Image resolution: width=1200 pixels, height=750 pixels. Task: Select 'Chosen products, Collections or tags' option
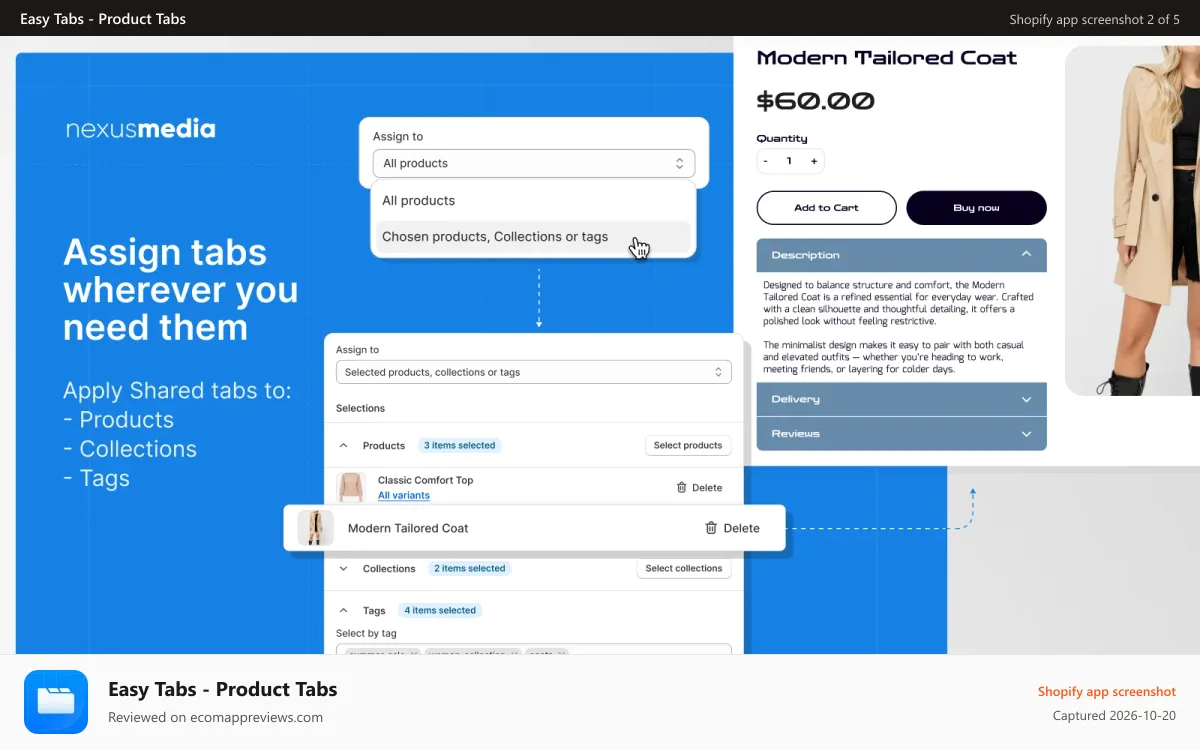[533, 237]
